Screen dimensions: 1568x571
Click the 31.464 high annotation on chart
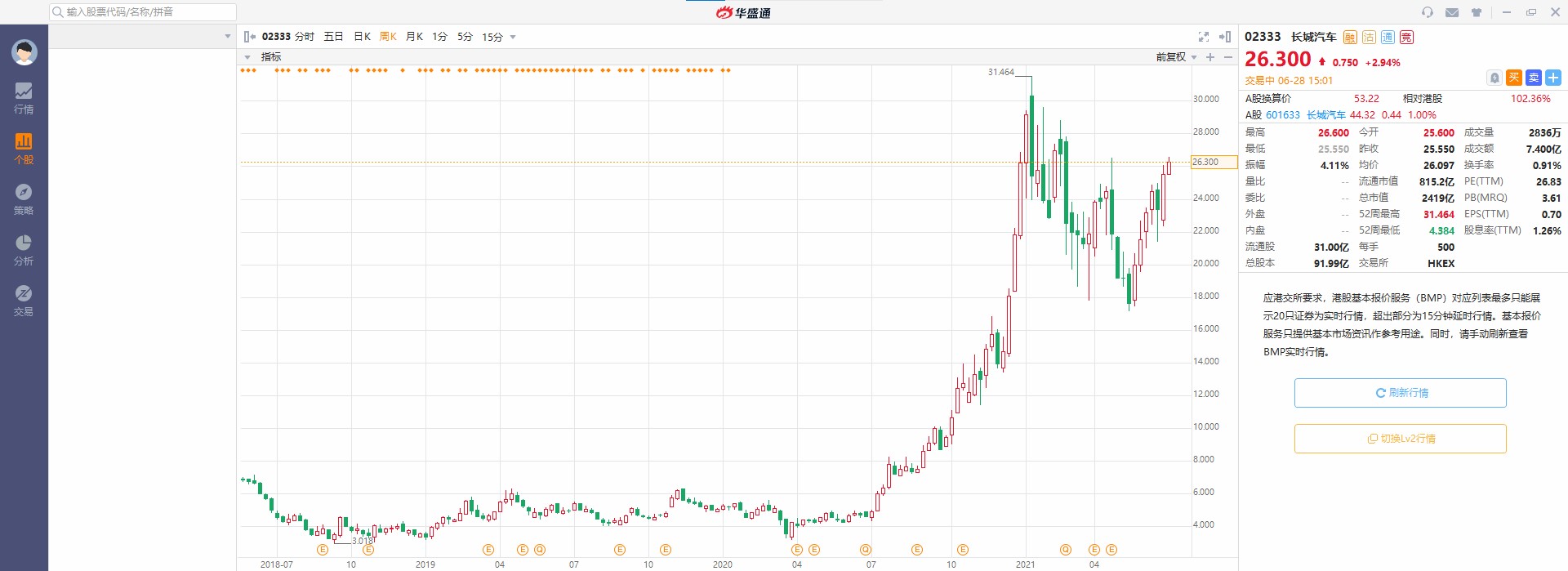[x=1001, y=72]
